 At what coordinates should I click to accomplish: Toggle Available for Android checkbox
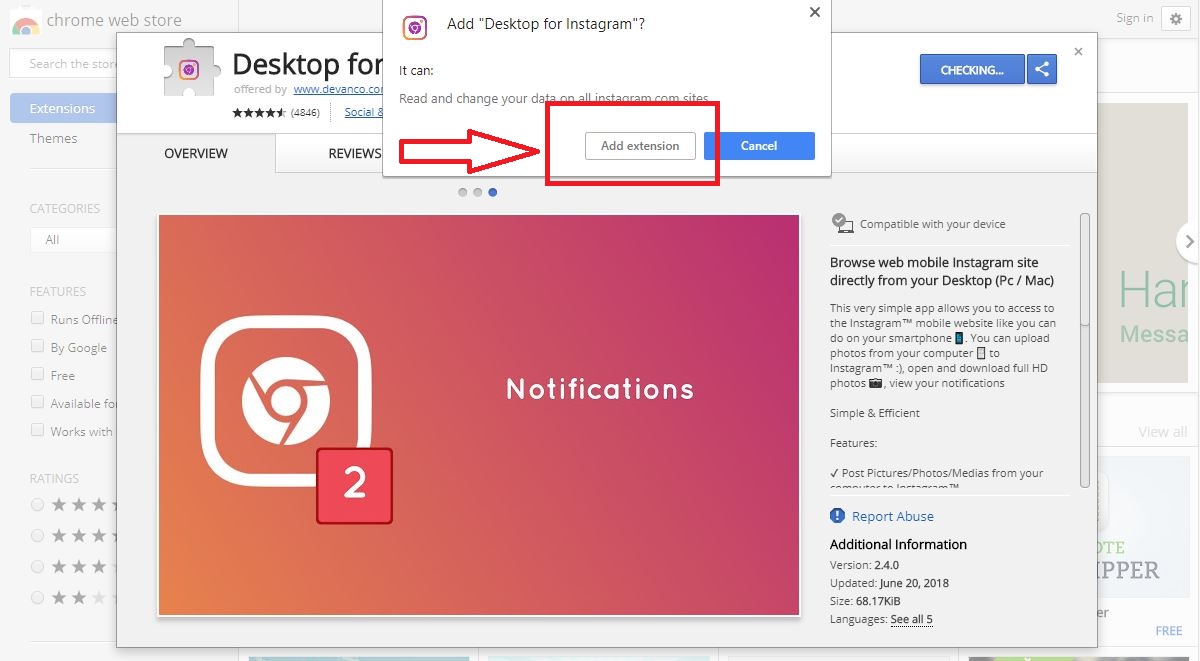[38, 402]
